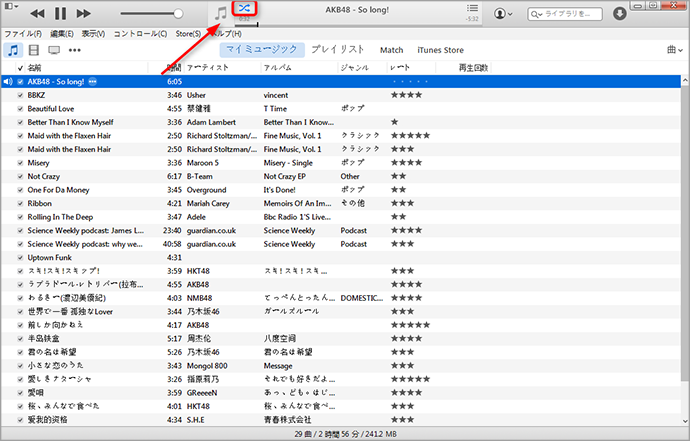
Task: Sort by the ジャンル column header
Action: click(355, 68)
